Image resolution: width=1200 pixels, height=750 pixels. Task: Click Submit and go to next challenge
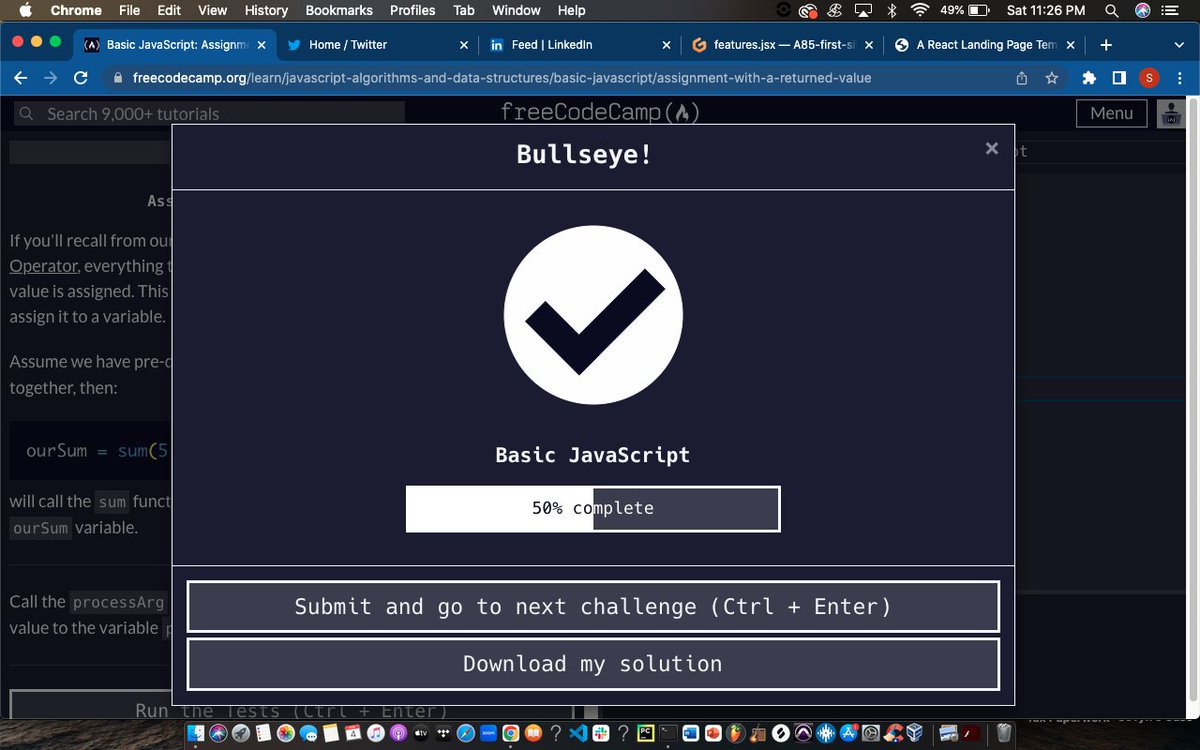coord(593,606)
